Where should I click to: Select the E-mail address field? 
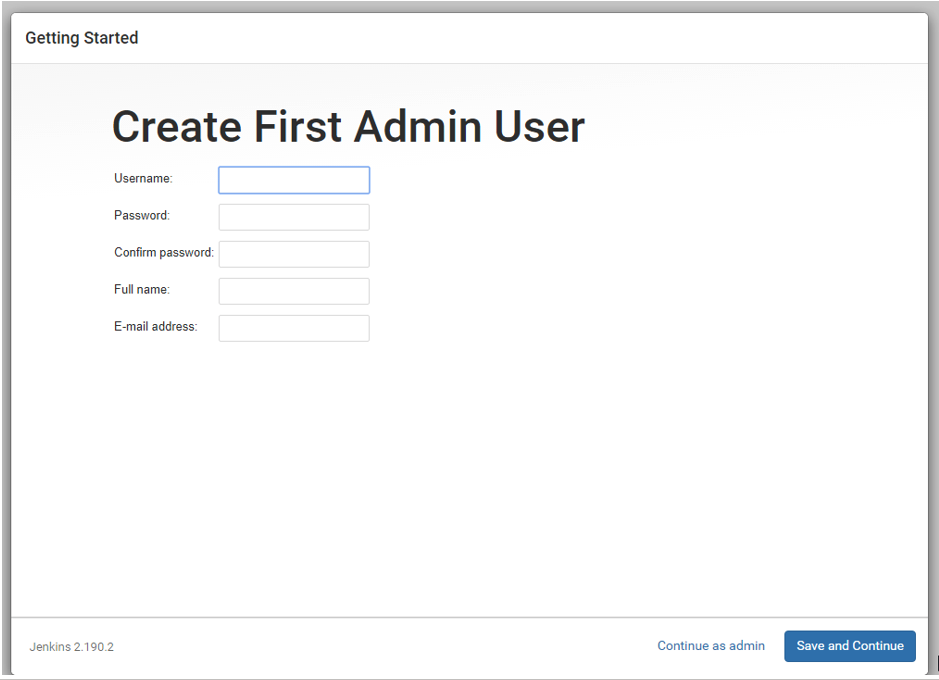(294, 329)
